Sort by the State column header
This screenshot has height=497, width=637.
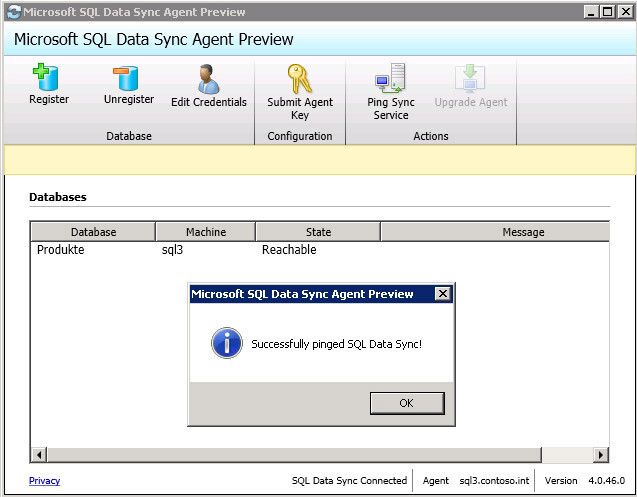[318, 232]
